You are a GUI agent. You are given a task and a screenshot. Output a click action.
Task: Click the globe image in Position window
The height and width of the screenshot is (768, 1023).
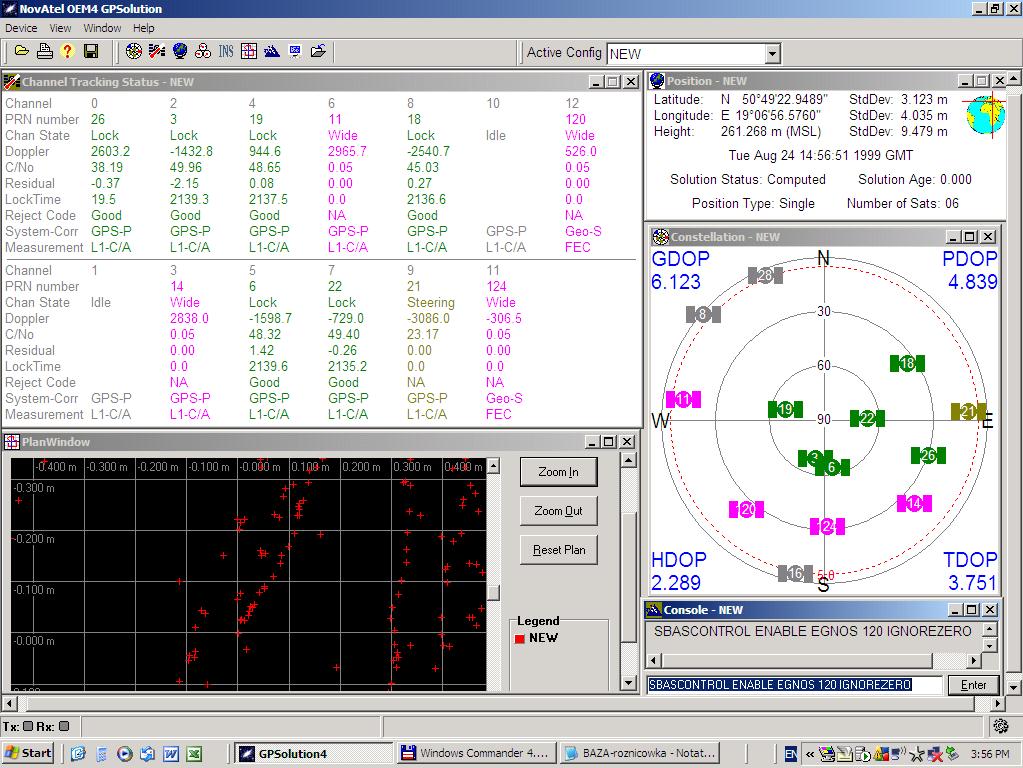(x=986, y=115)
